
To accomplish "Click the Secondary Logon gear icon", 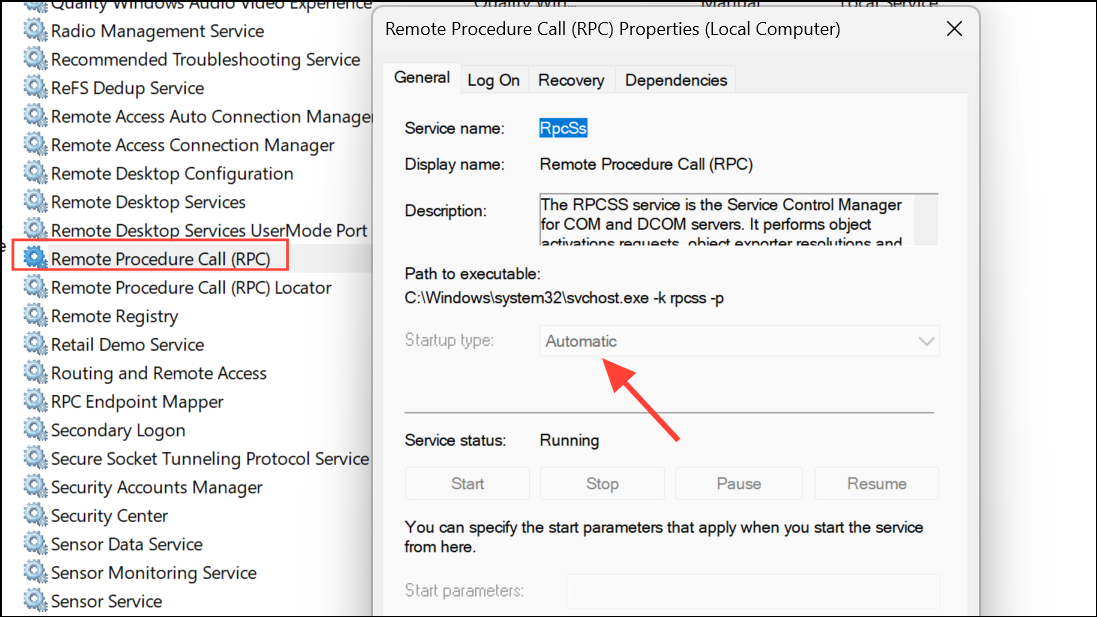I will click(34, 430).
